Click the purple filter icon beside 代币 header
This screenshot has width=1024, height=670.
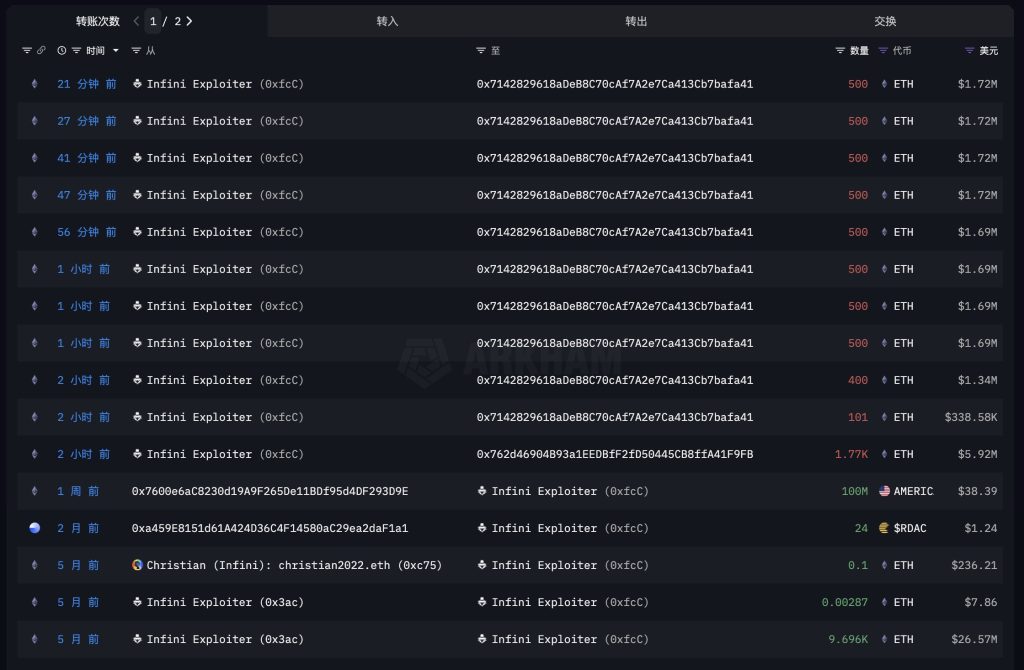click(882, 50)
